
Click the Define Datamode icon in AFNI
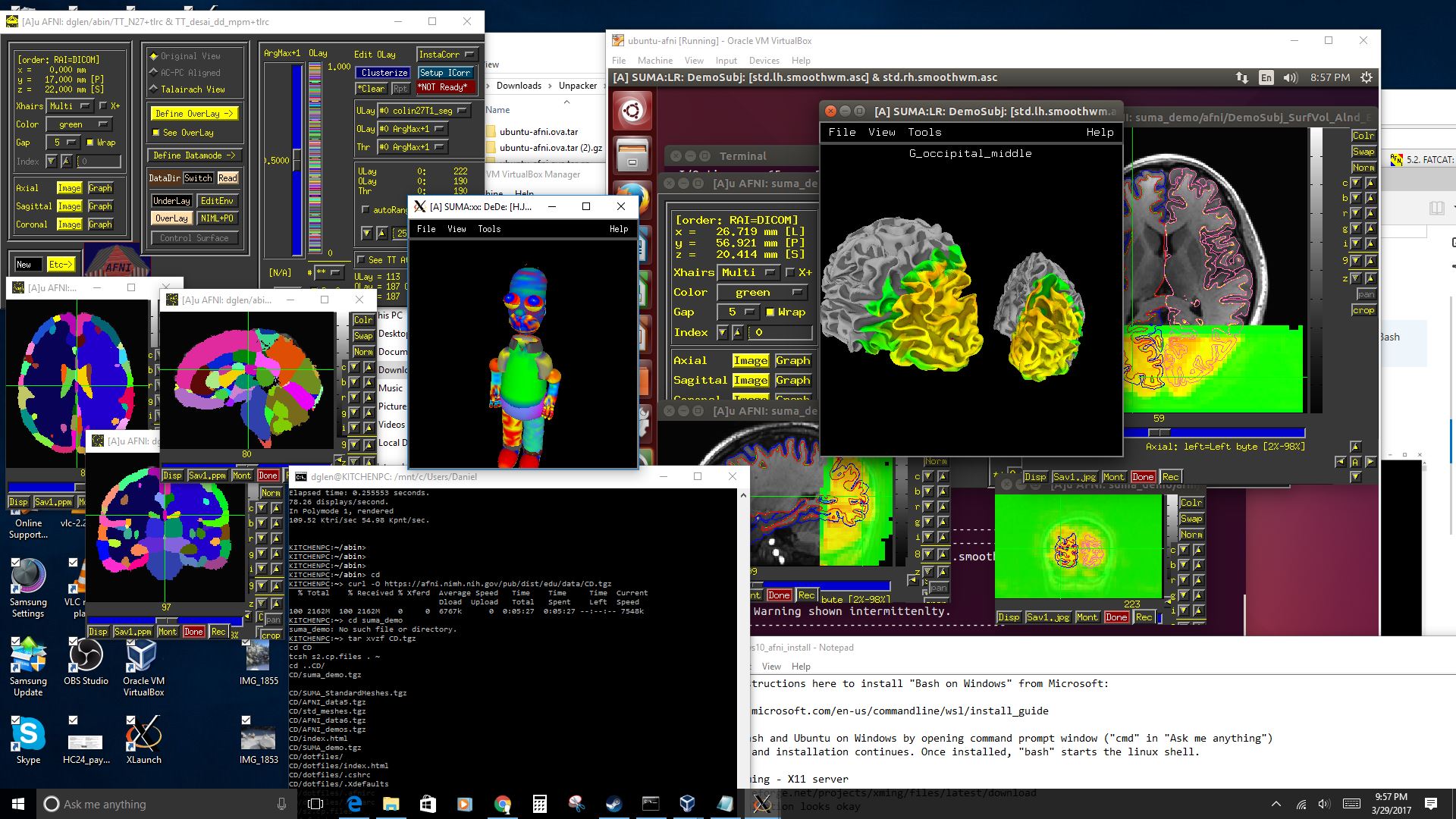point(190,158)
